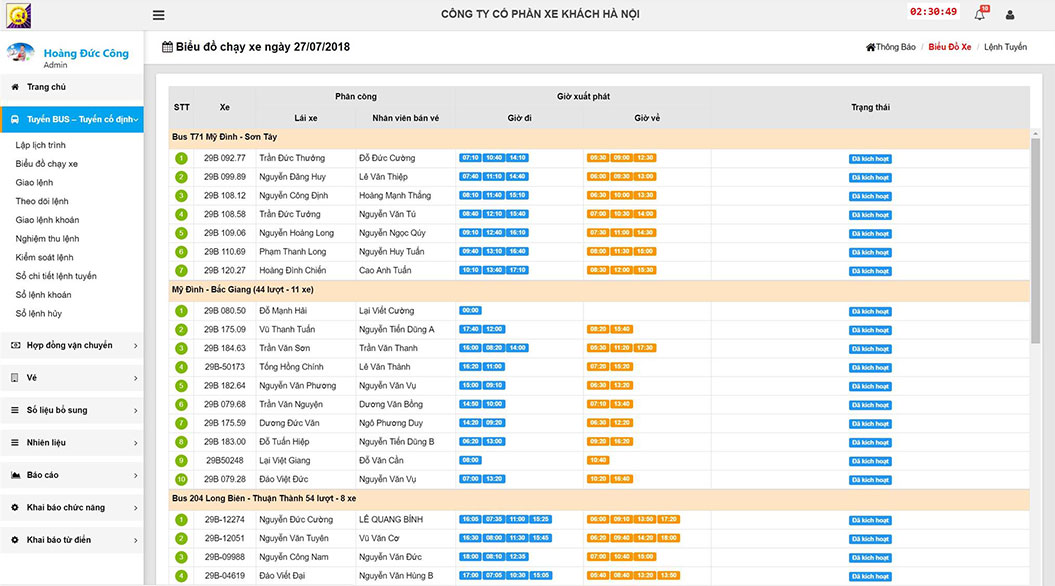Click row number badge for 29B 092.77
This screenshot has width=1055, height=586.
pos(181,158)
